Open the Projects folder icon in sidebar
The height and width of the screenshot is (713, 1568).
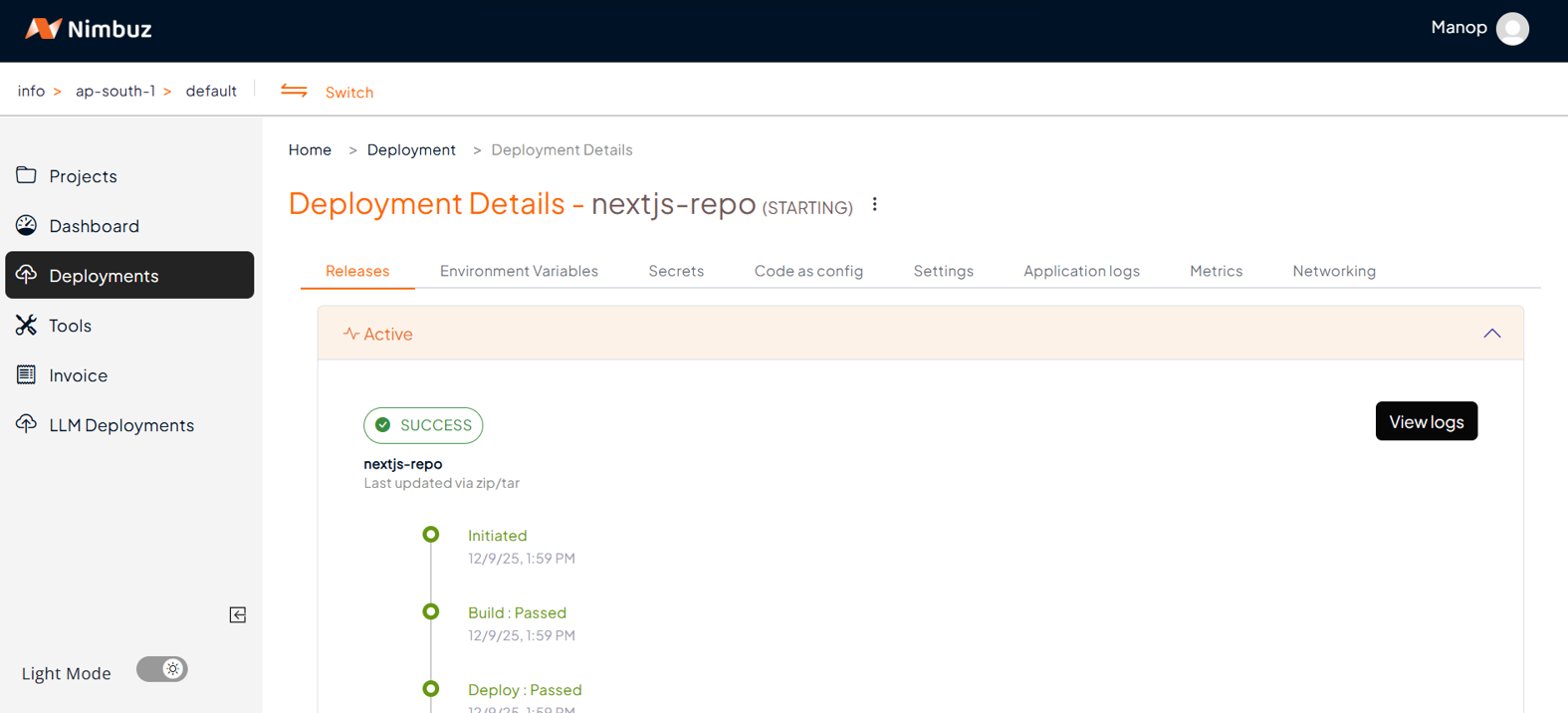[x=26, y=175]
